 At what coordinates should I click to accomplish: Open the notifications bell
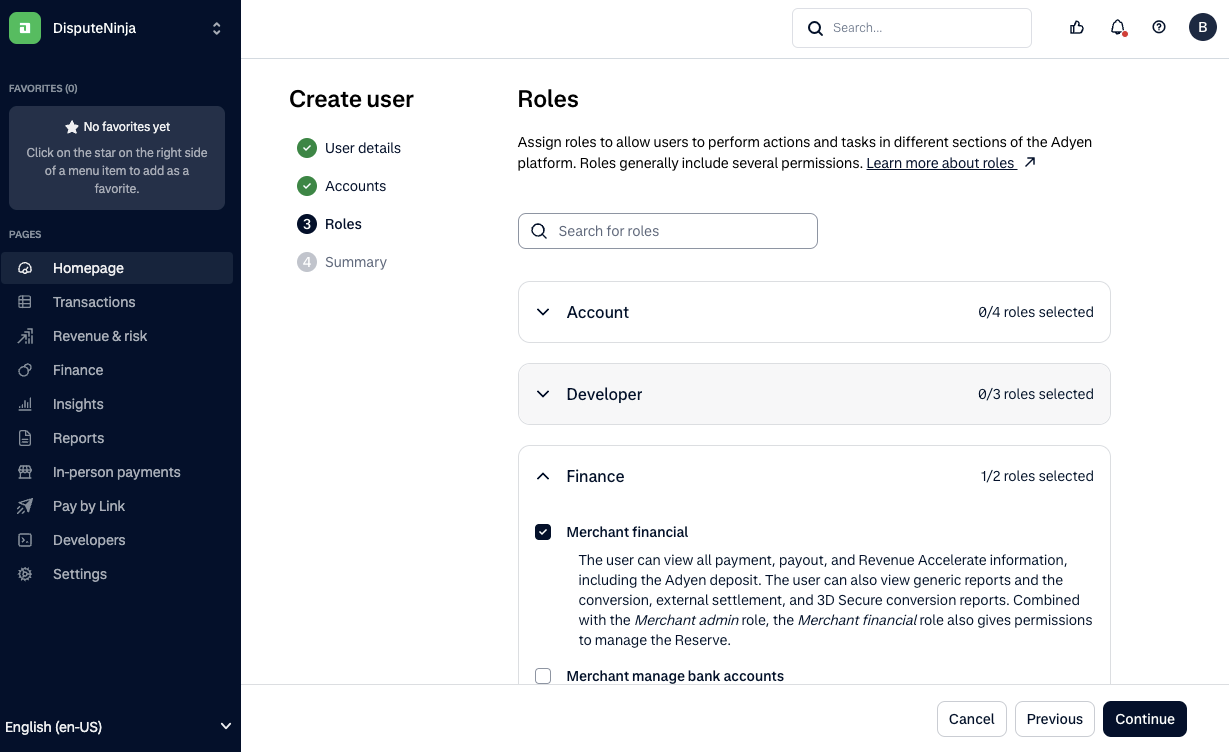1118,28
